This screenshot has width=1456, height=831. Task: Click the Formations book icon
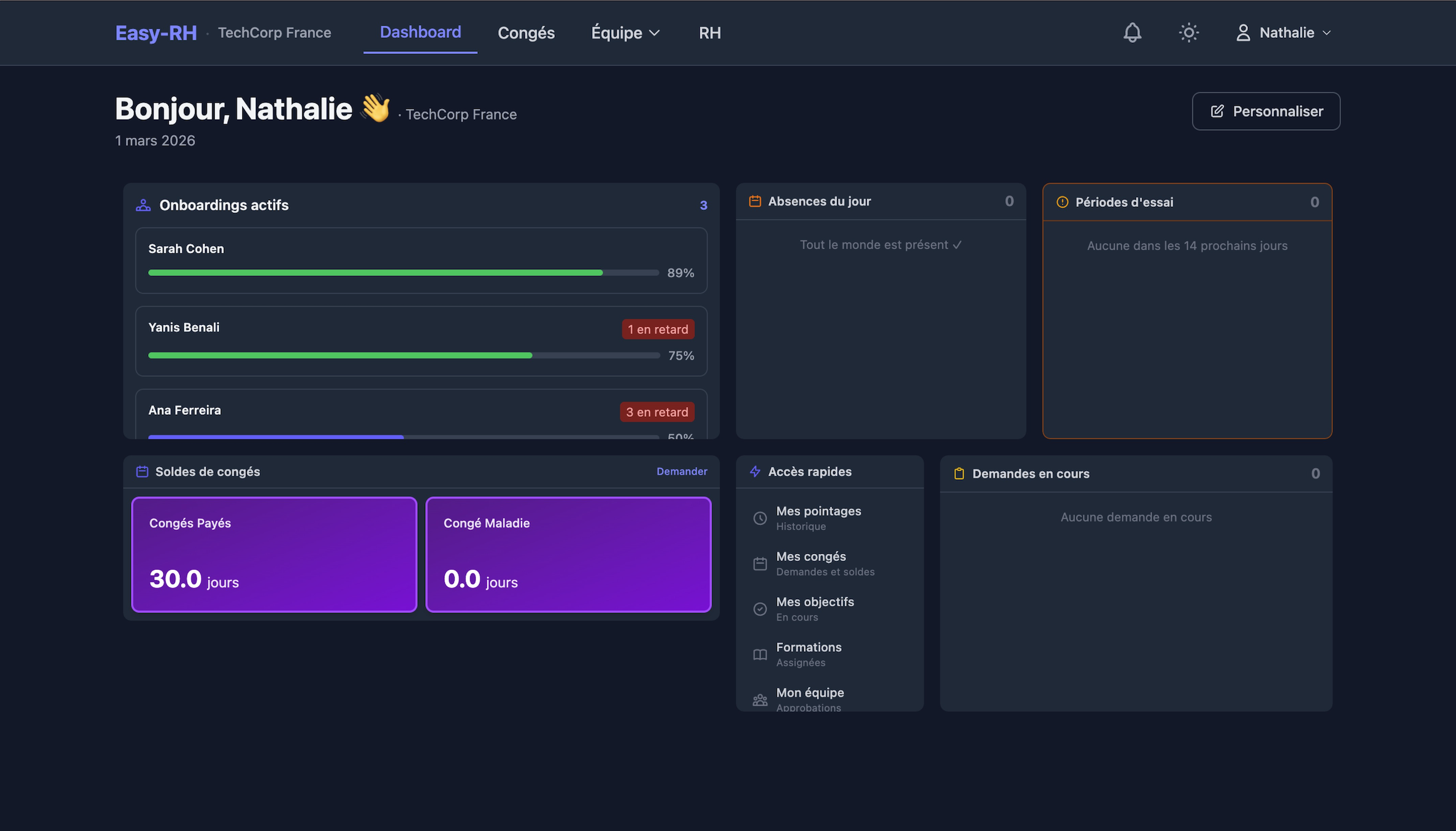point(760,654)
